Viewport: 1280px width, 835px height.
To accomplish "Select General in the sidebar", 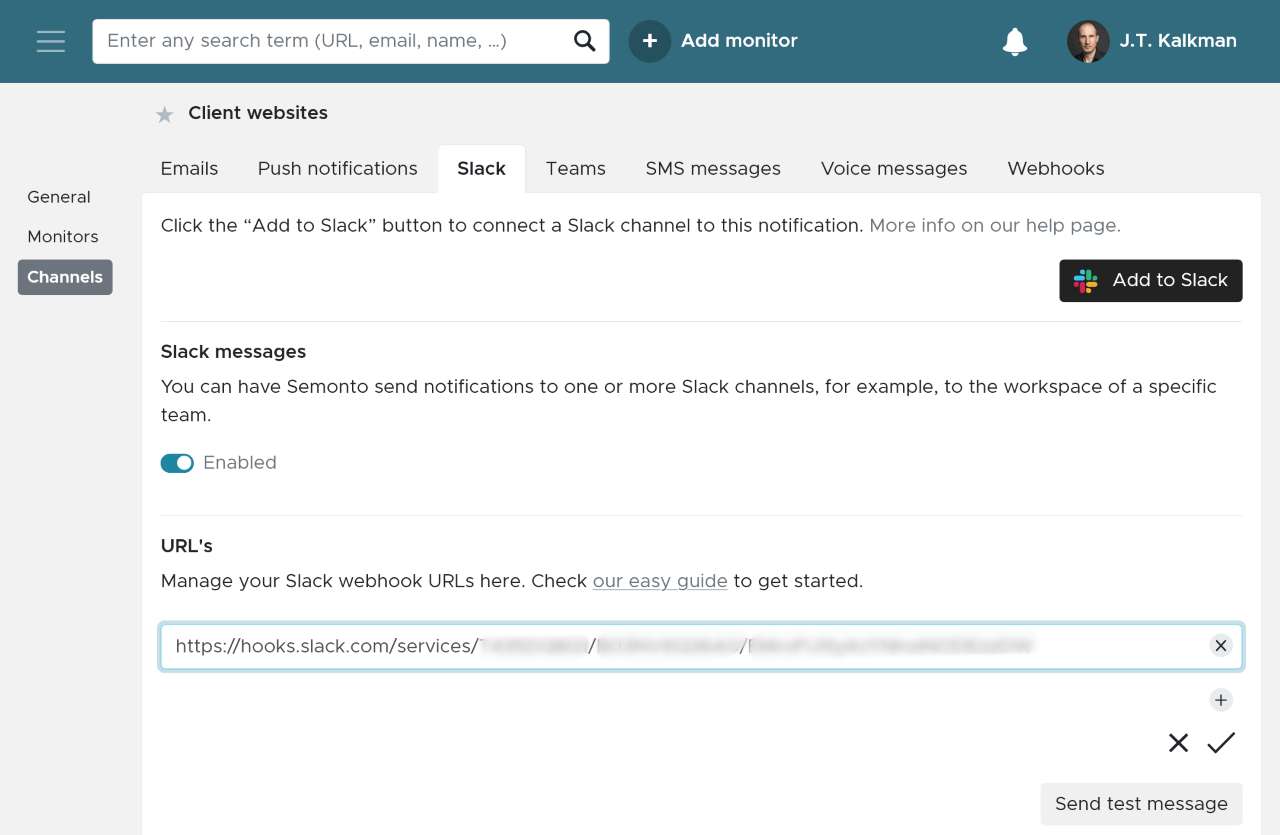I will [x=59, y=197].
